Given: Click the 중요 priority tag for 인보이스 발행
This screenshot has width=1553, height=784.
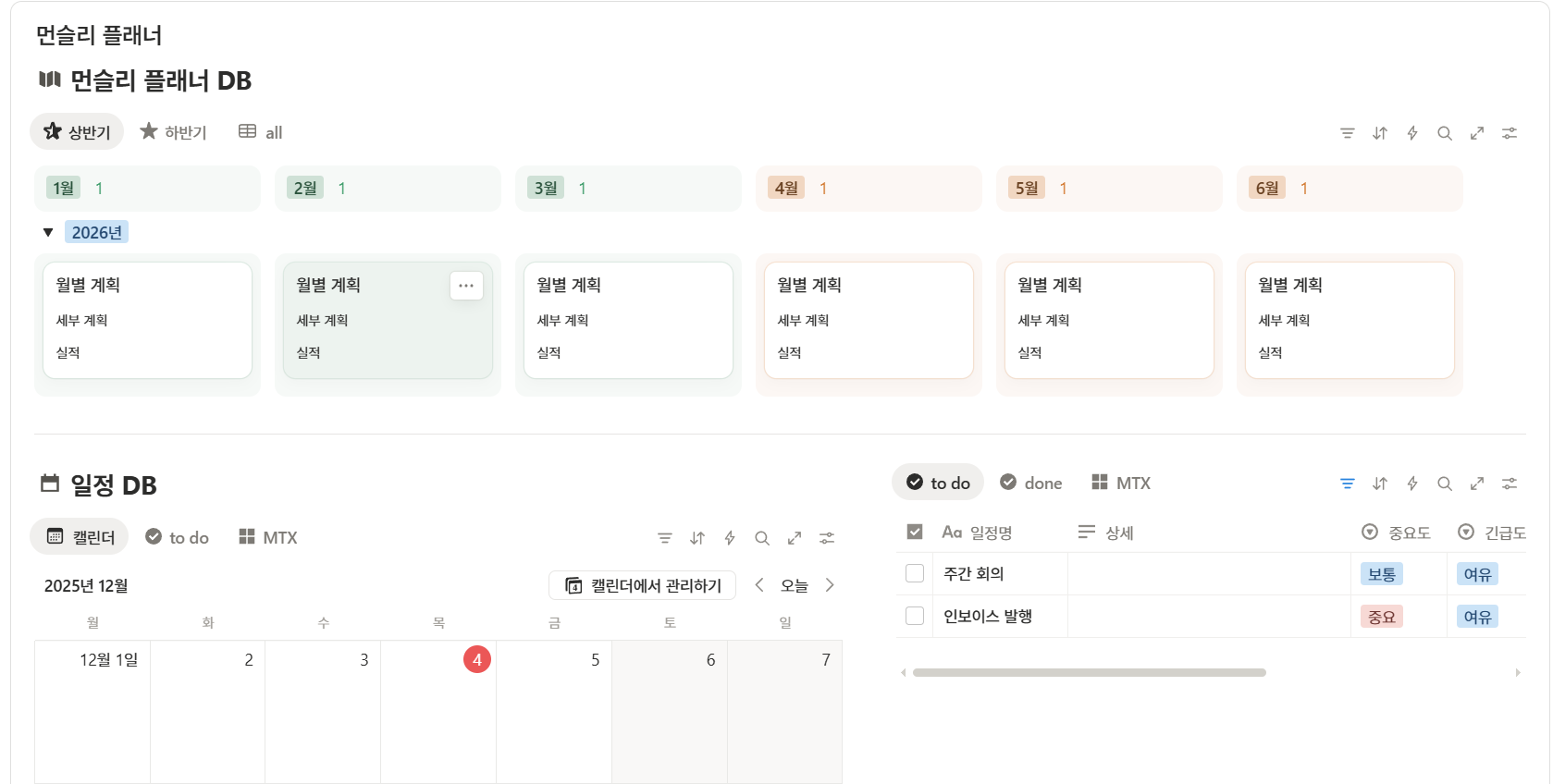Looking at the screenshot, I should [x=1382, y=617].
